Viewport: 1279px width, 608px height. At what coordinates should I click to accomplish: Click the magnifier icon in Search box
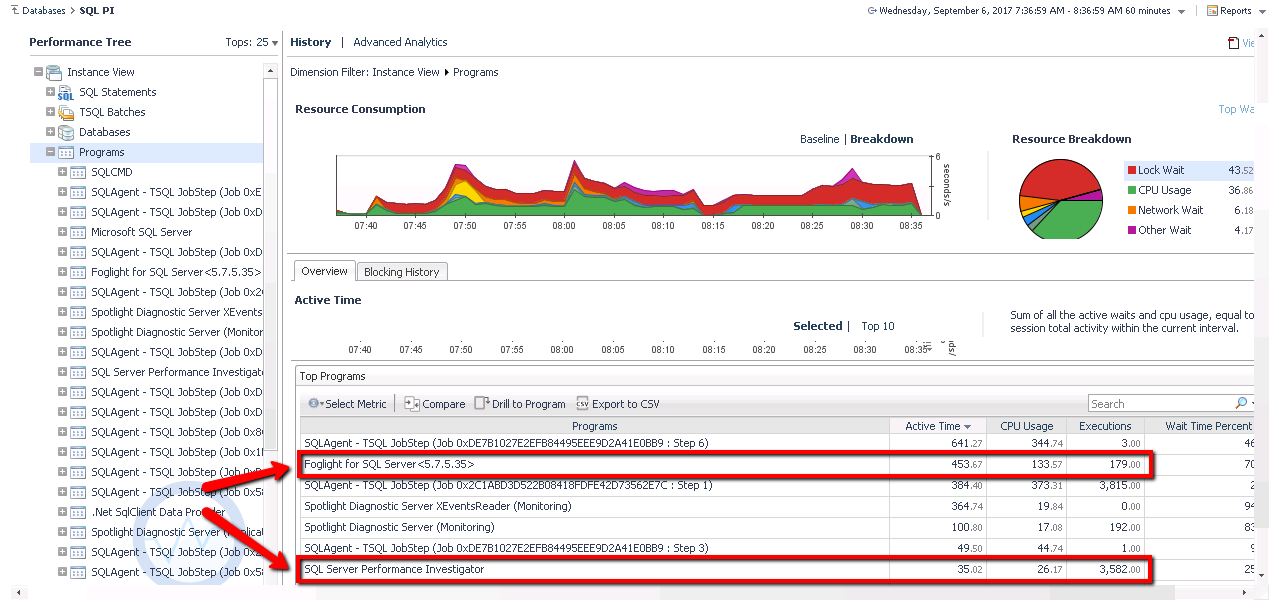1241,403
